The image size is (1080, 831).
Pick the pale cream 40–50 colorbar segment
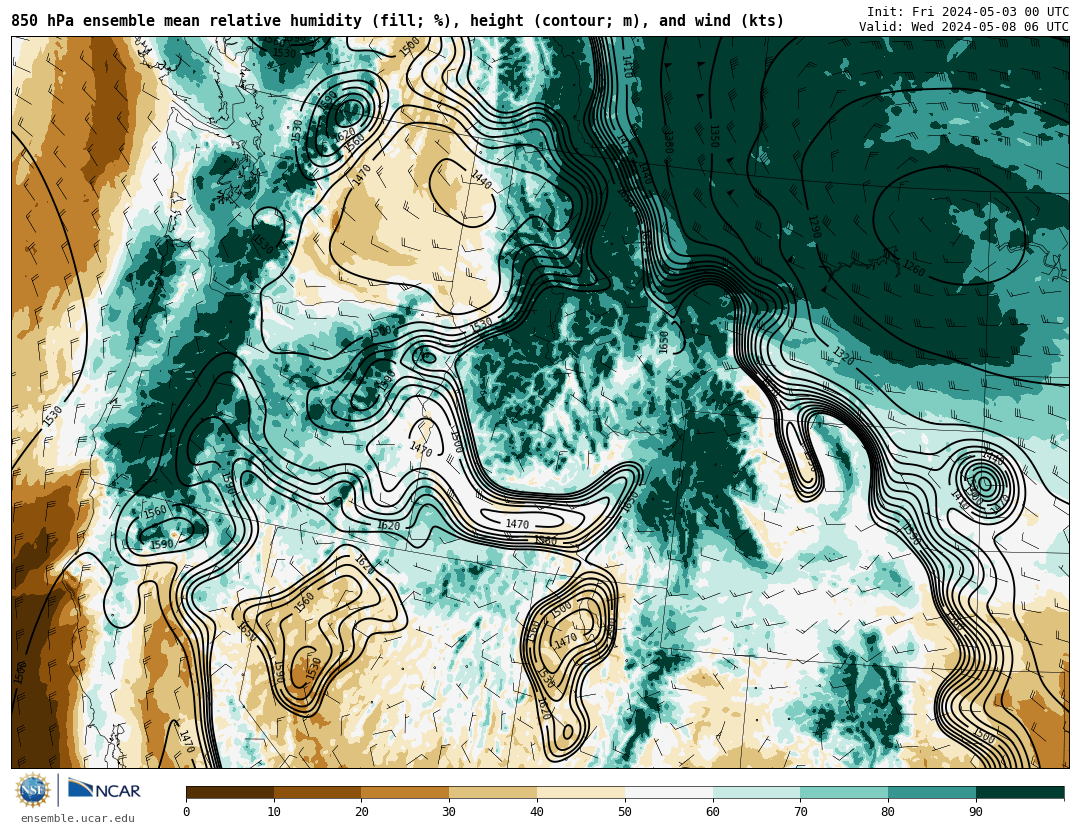[x=581, y=793]
